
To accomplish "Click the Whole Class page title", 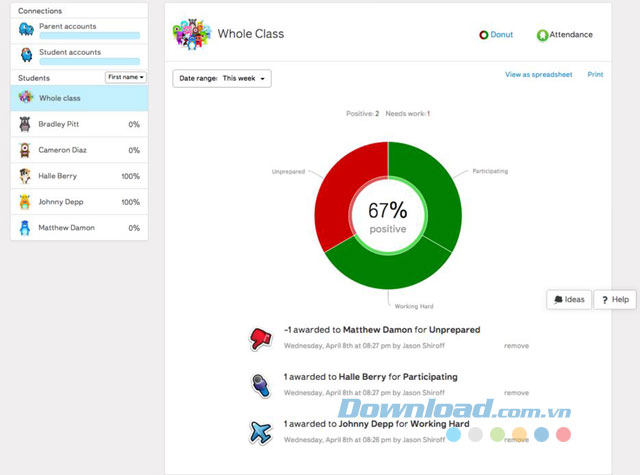I will tap(251, 34).
